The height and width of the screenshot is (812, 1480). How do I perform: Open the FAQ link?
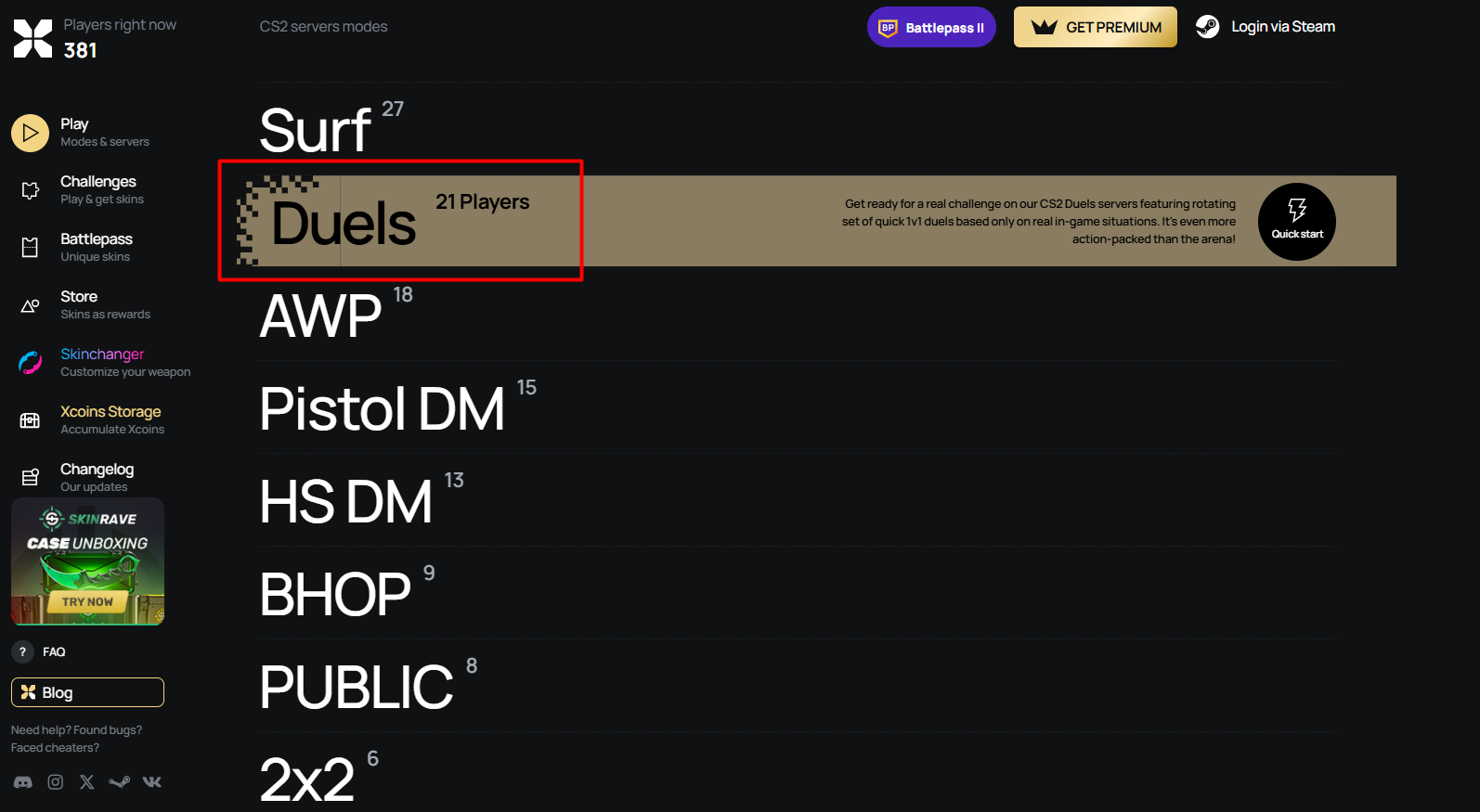(53, 651)
